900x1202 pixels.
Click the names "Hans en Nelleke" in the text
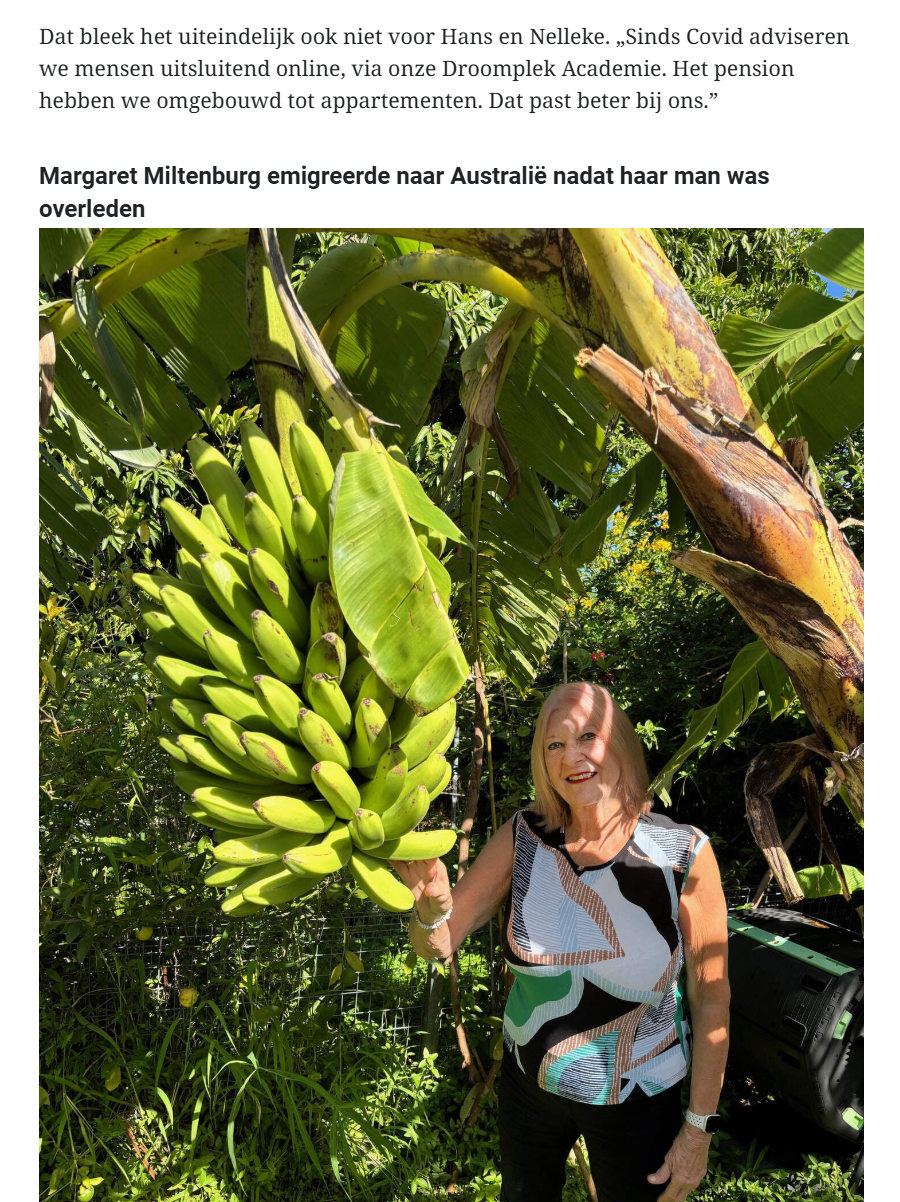coord(518,37)
